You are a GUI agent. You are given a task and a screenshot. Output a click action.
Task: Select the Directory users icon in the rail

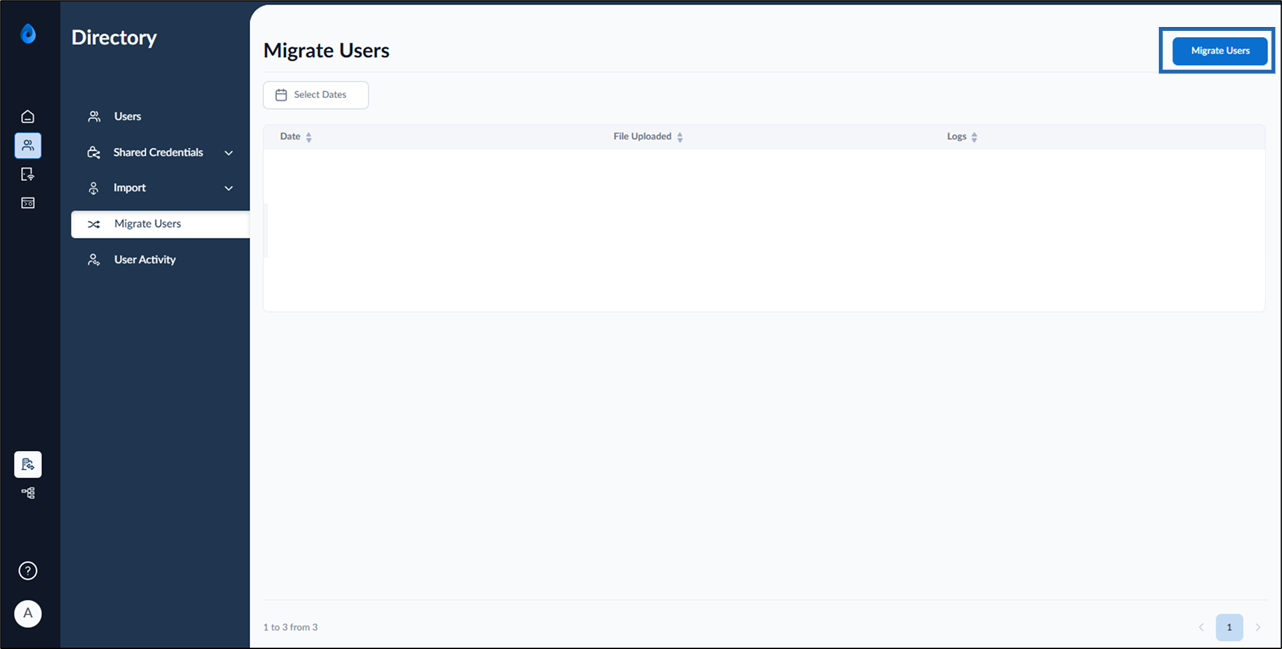28,146
